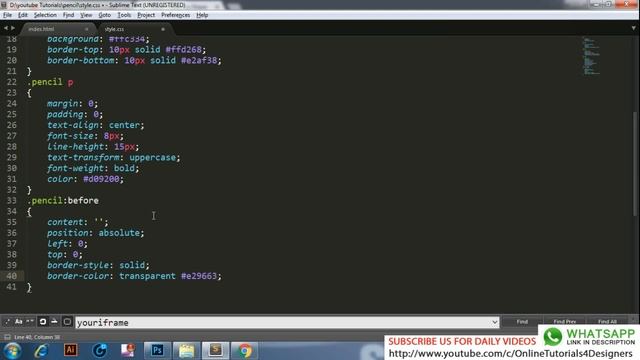Click line number 22 in gutter
Screen dimensions: 640x360
(12, 82)
